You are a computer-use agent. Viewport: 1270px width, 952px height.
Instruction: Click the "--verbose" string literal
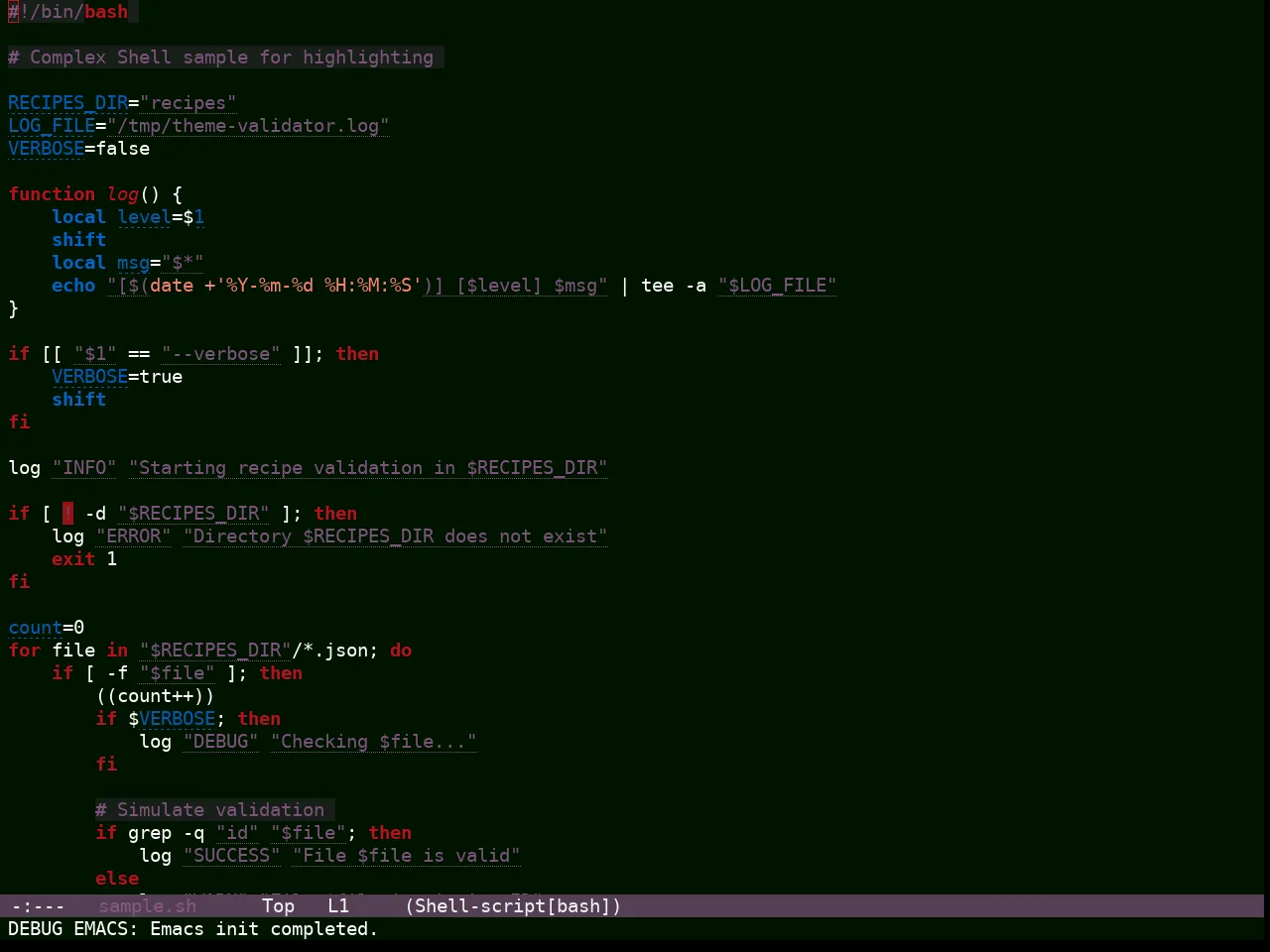[x=221, y=354]
